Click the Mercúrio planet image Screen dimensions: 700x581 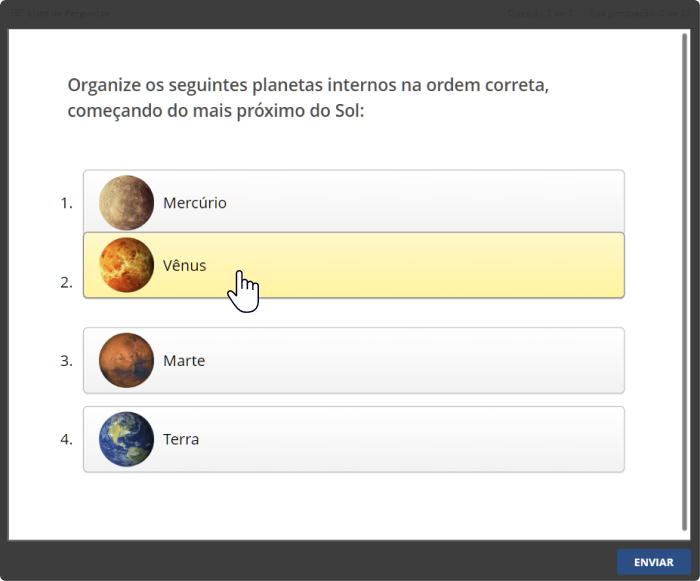coord(126,203)
